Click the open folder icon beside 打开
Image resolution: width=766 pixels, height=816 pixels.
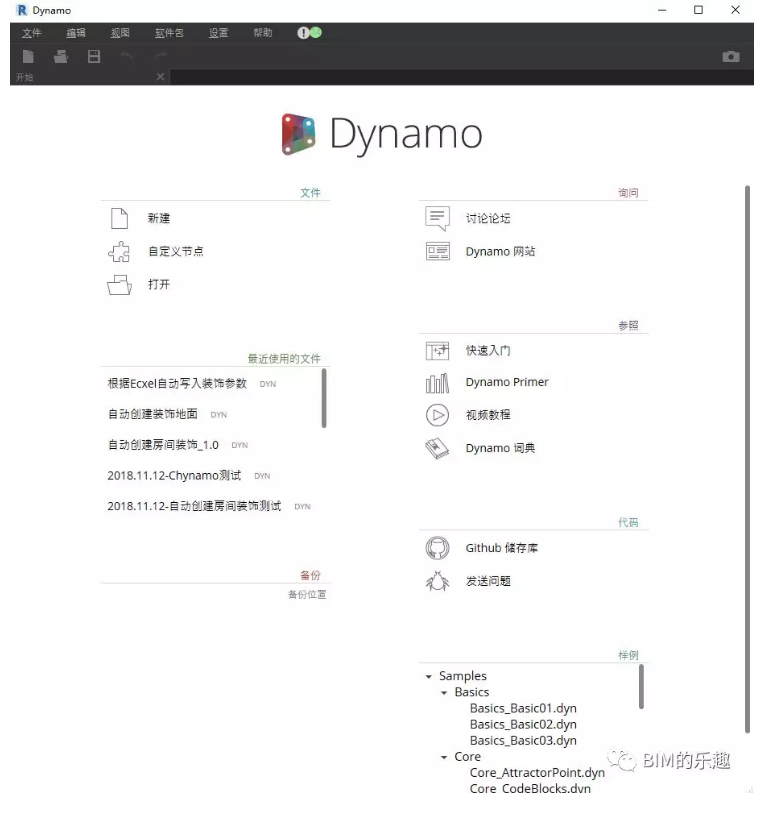pyautogui.click(x=119, y=285)
